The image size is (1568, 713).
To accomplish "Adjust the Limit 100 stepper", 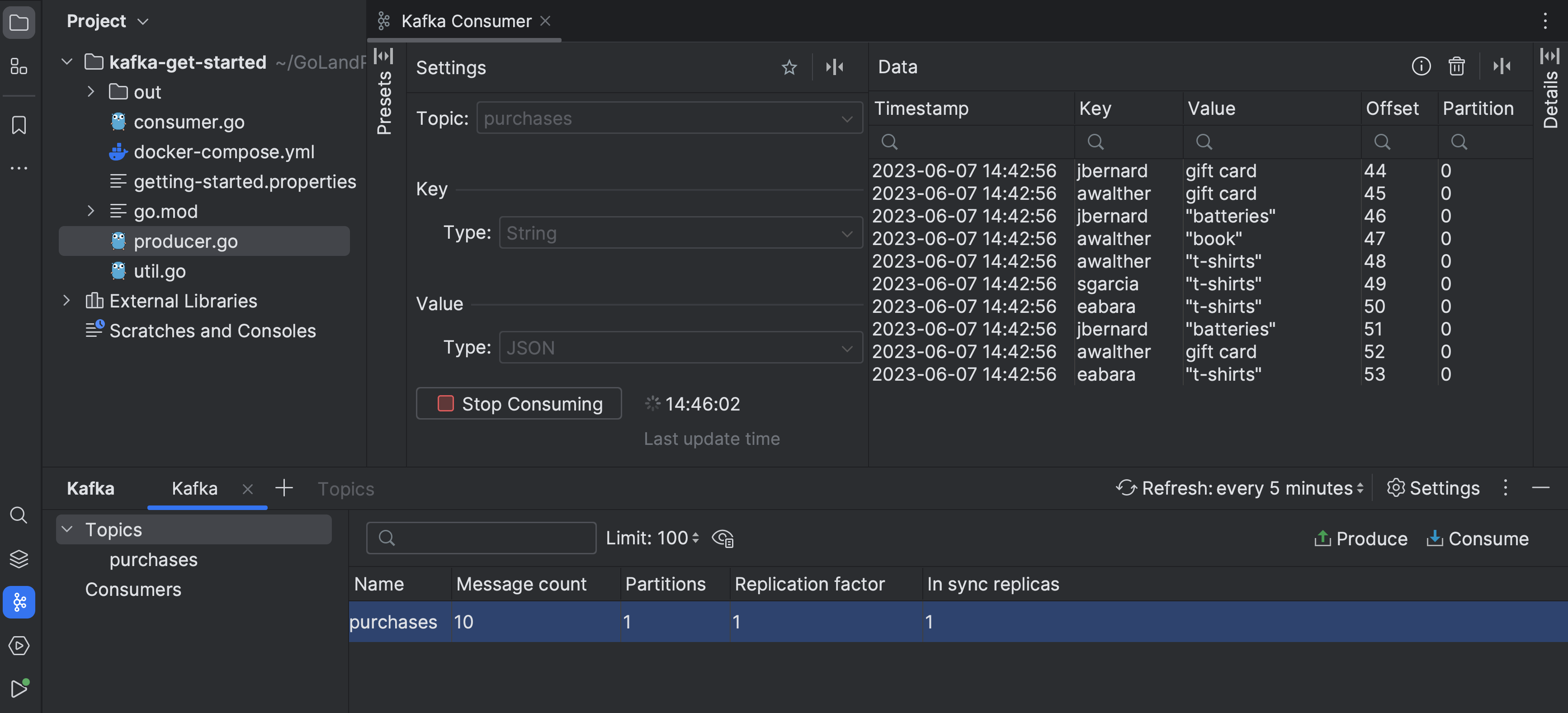I will pyautogui.click(x=695, y=538).
